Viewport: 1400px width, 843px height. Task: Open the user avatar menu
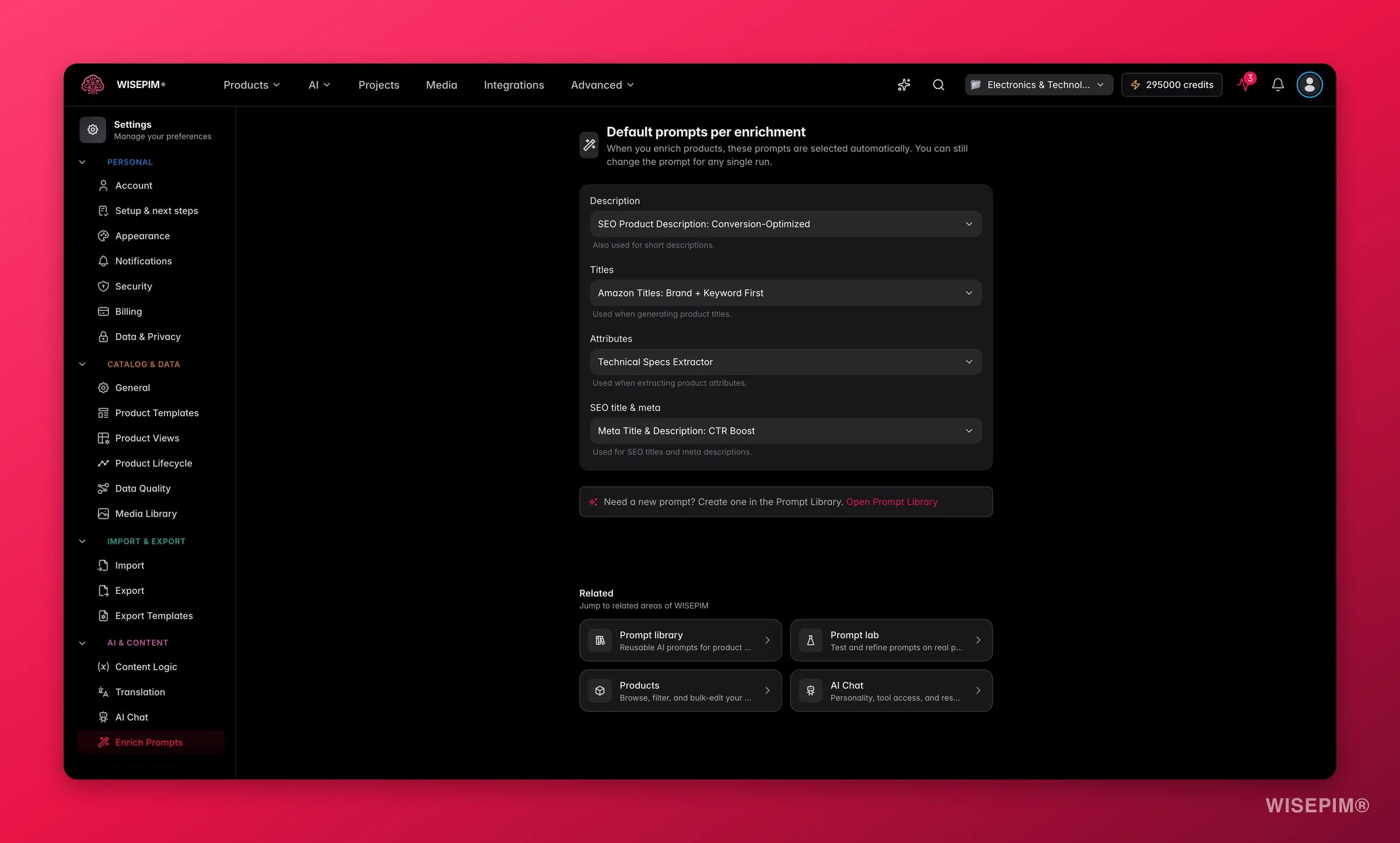tap(1309, 85)
